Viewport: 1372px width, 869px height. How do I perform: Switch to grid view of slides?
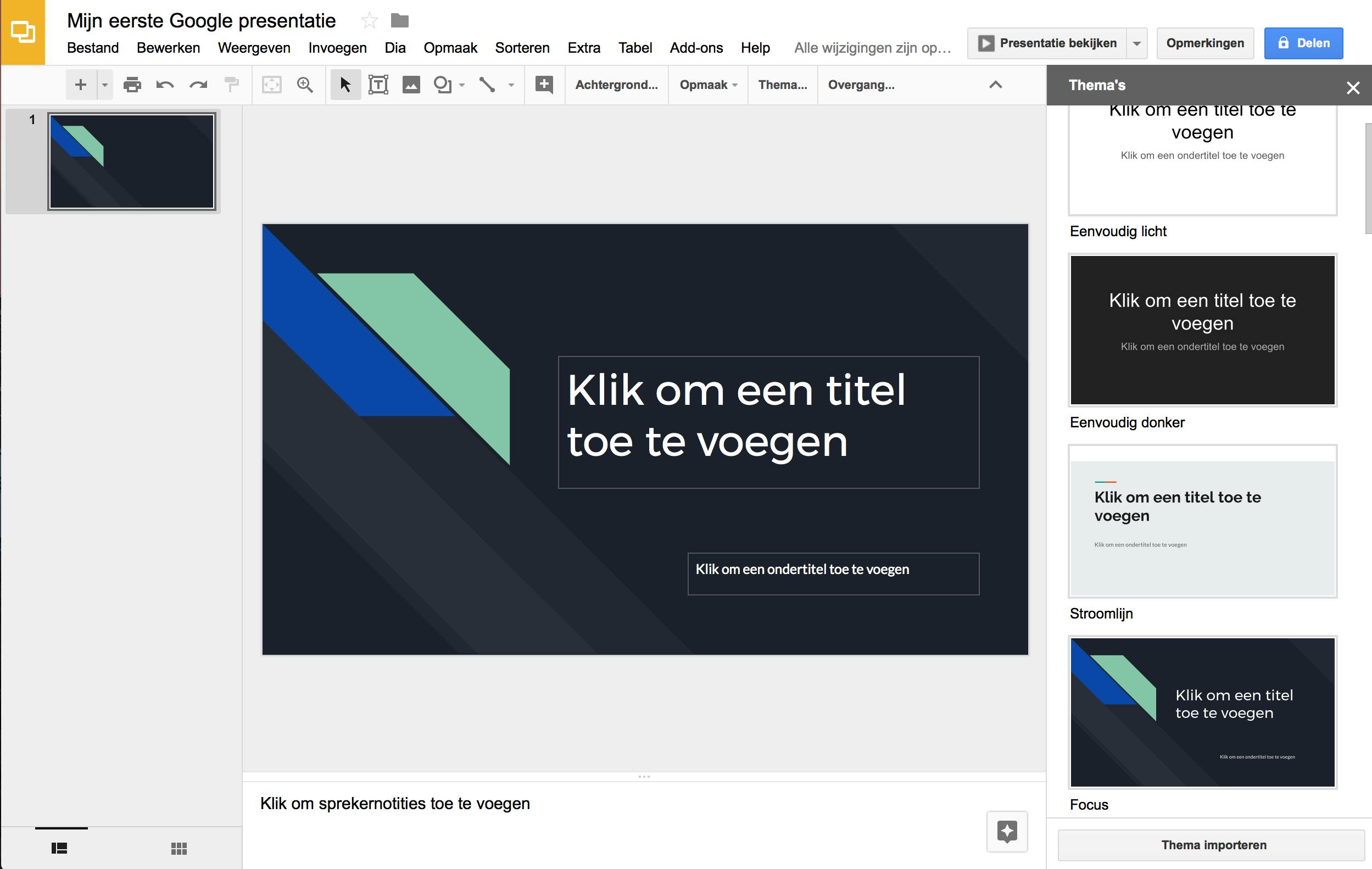click(x=179, y=849)
